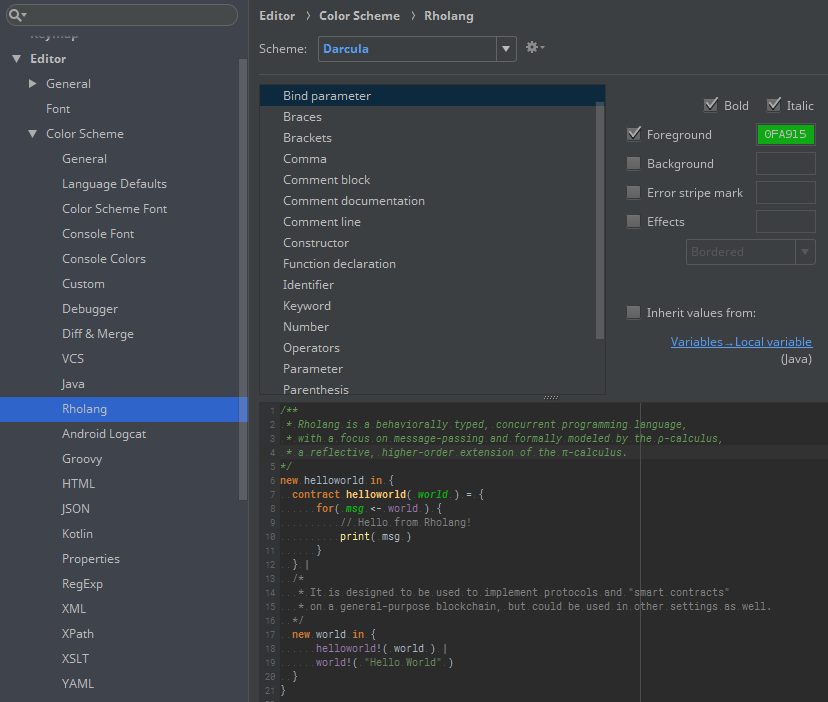The width and height of the screenshot is (828, 702).
Task: Select Comment line attribute
Action: tap(428, 222)
